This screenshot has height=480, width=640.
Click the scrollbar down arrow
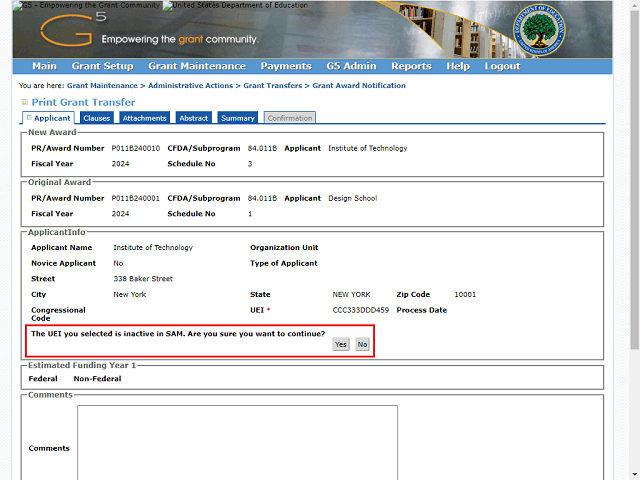[x=635, y=475]
